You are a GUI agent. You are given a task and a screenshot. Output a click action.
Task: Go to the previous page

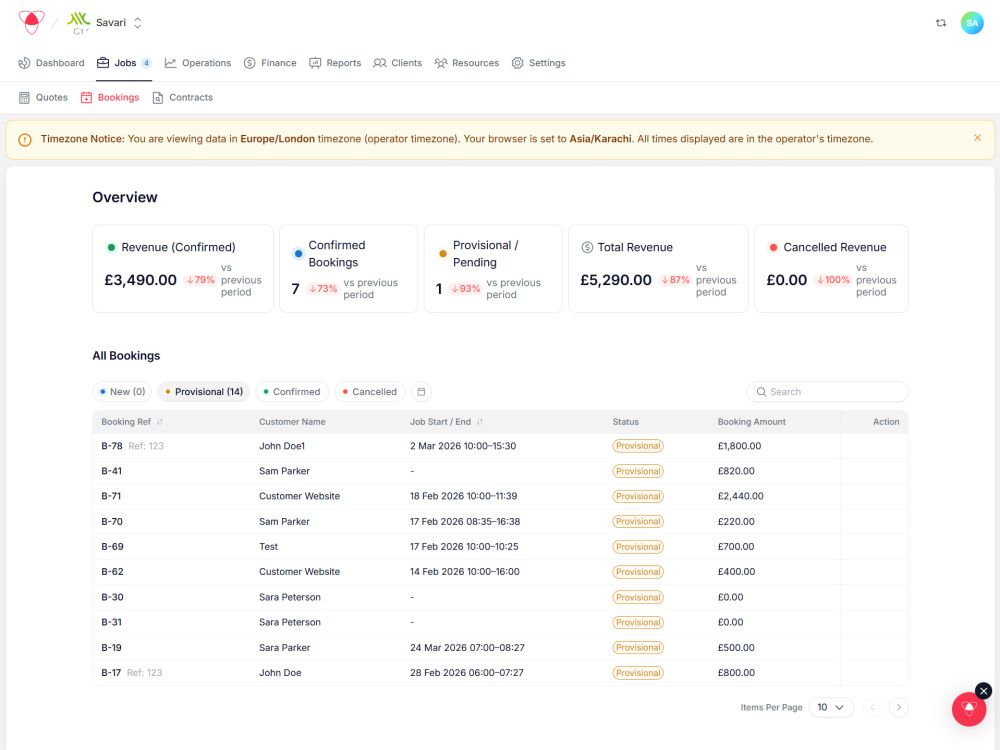pyautogui.click(x=872, y=707)
